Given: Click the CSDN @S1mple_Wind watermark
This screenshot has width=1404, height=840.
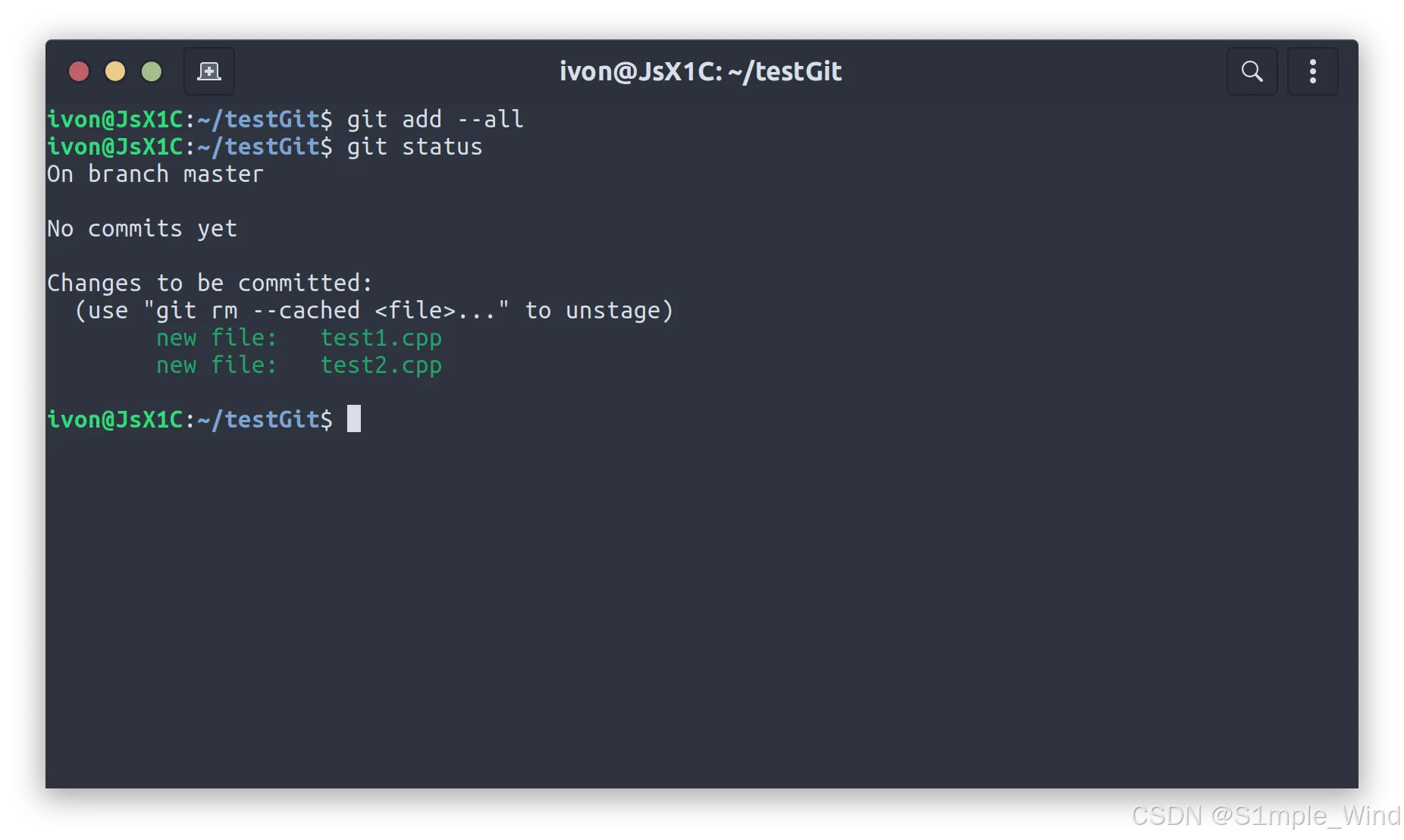Looking at the screenshot, I should (x=1266, y=816).
